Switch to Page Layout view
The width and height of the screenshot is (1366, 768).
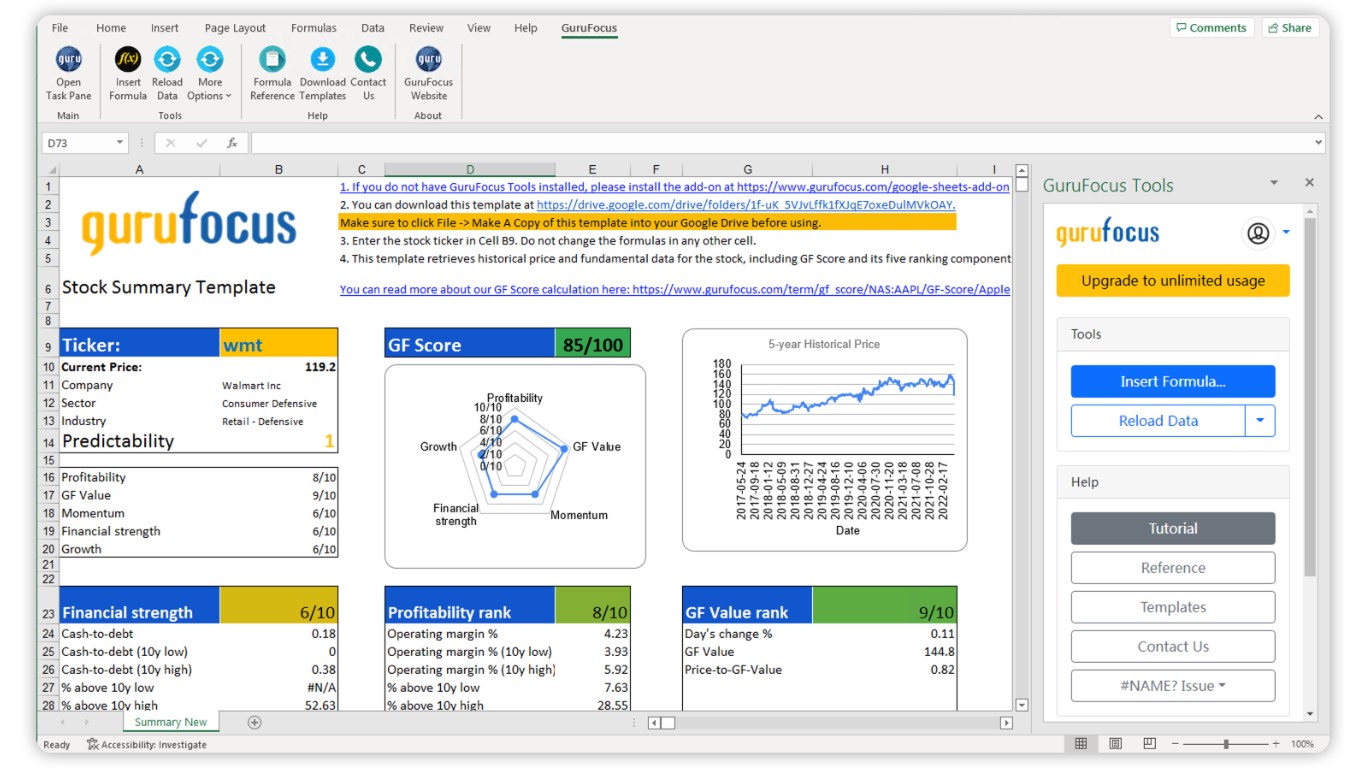click(1115, 744)
